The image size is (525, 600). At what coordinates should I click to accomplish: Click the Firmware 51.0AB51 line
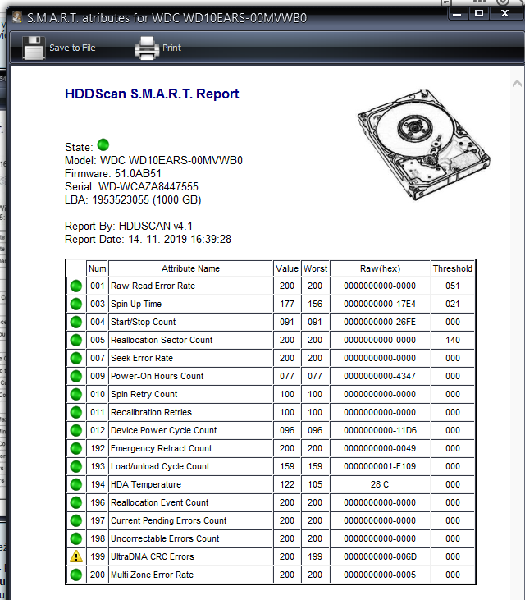pos(113,173)
